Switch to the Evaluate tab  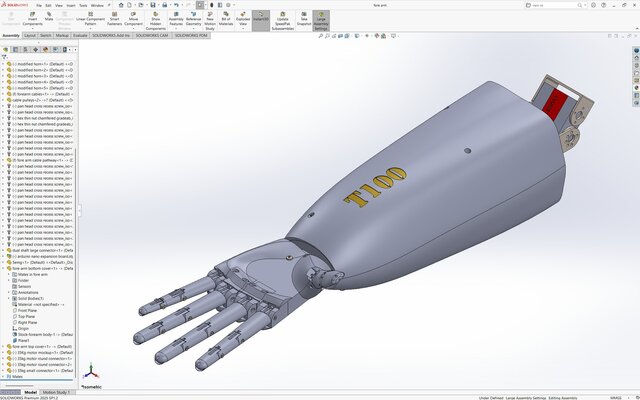(x=80, y=36)
